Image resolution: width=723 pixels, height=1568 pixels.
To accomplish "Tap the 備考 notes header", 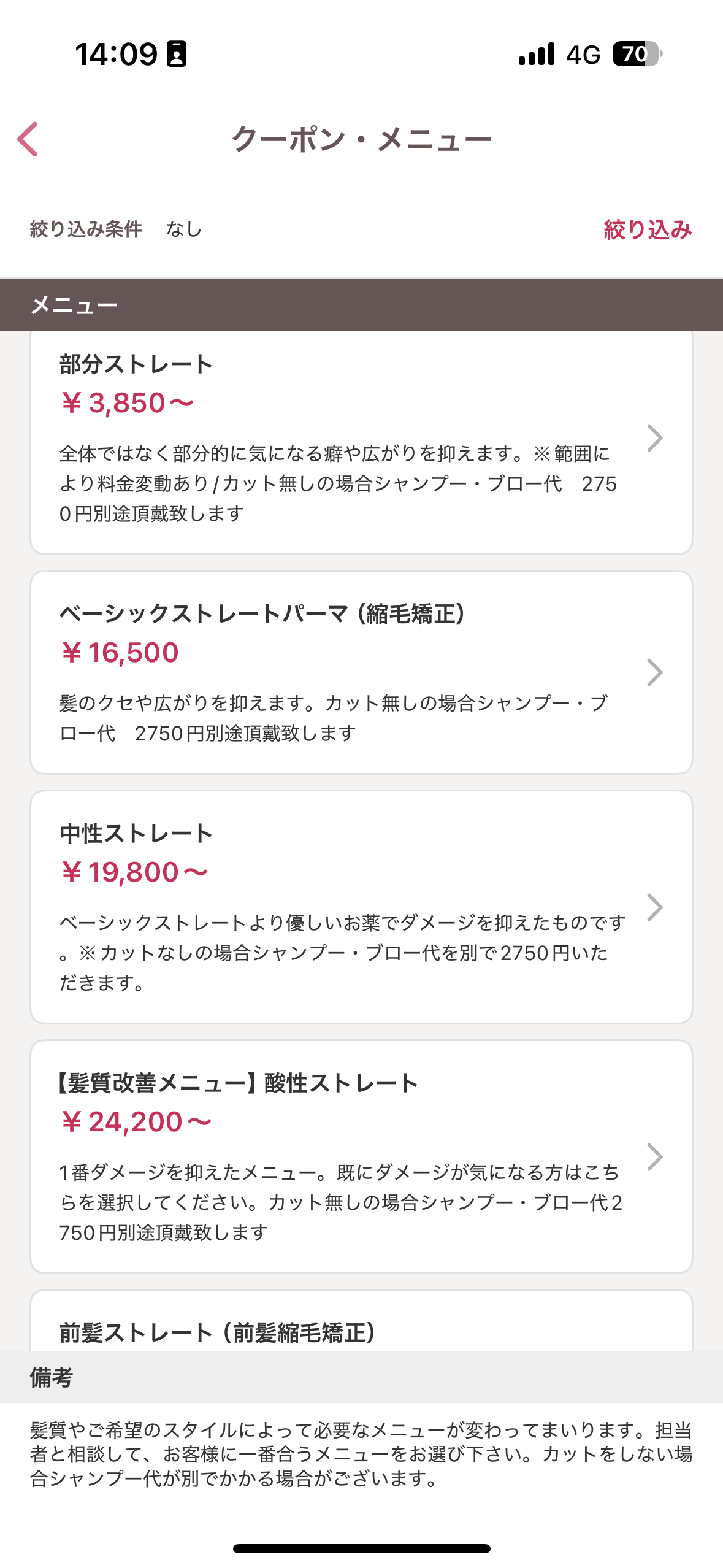I will pyautogui.click(x=52, y=1377).
